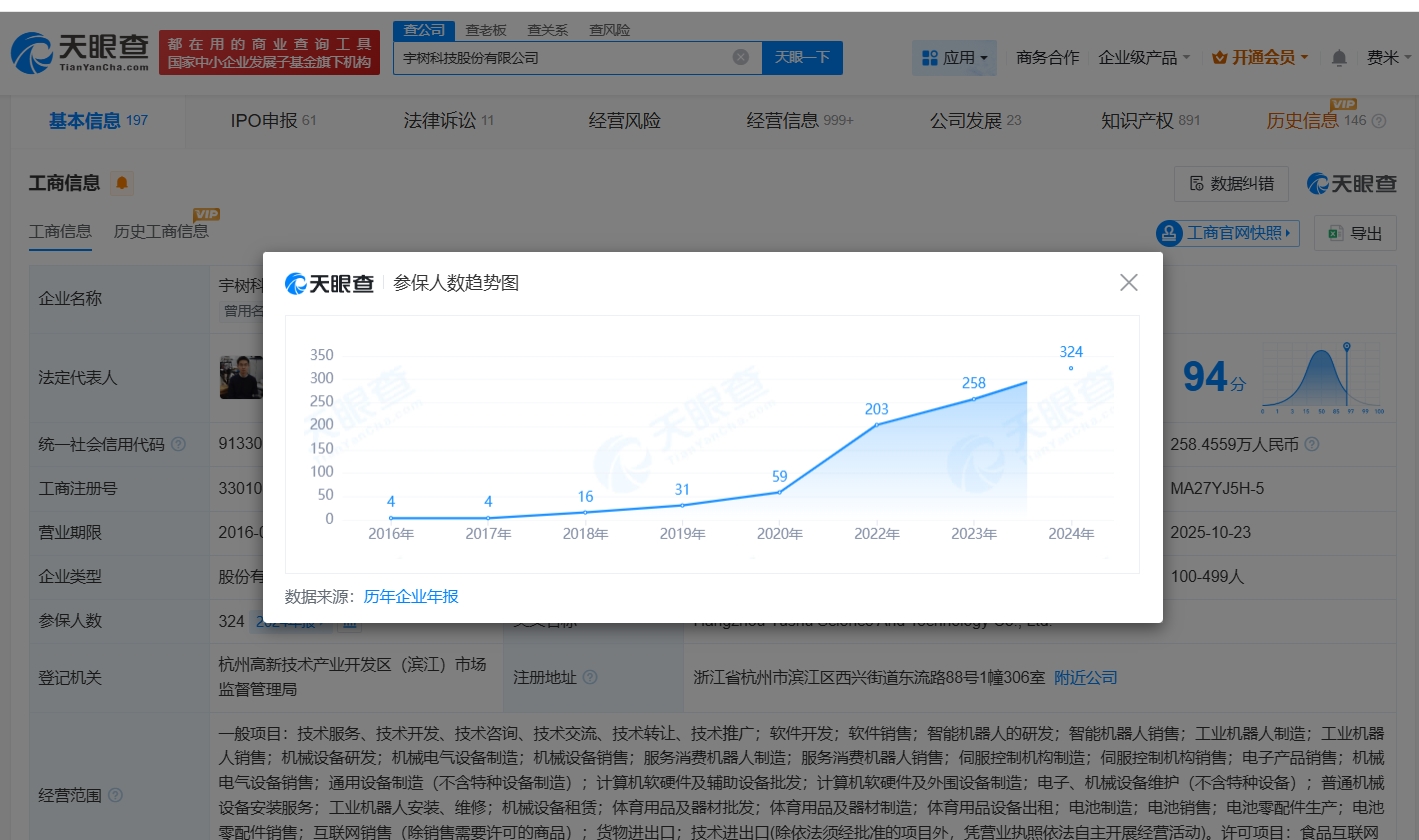The width and height of the screenshot is (1419, 840).
Task: Switch to 查公司 search tab
Action: pos(424,30)
